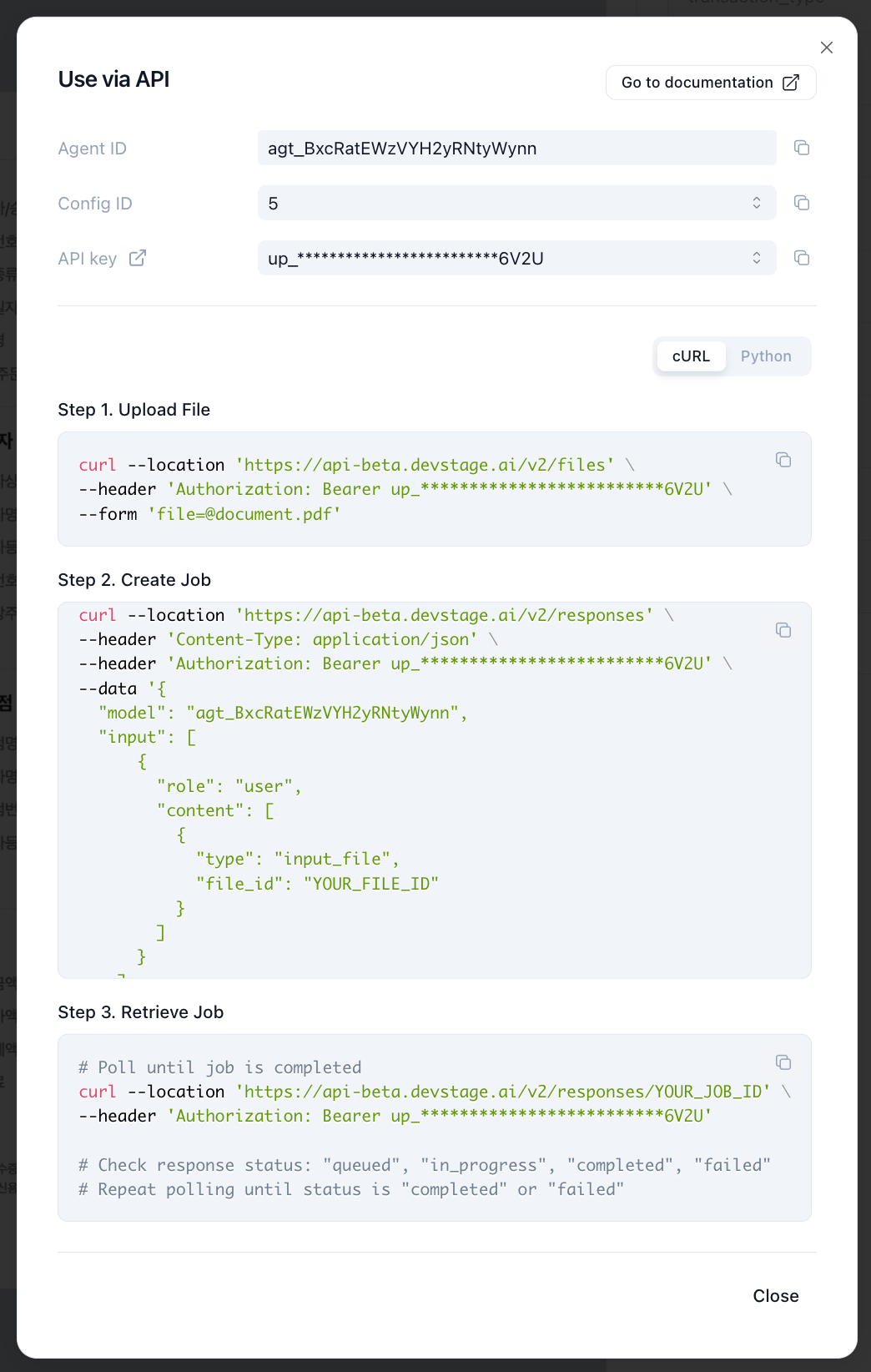Copy Step 1 Upload File code

[783, 460]
